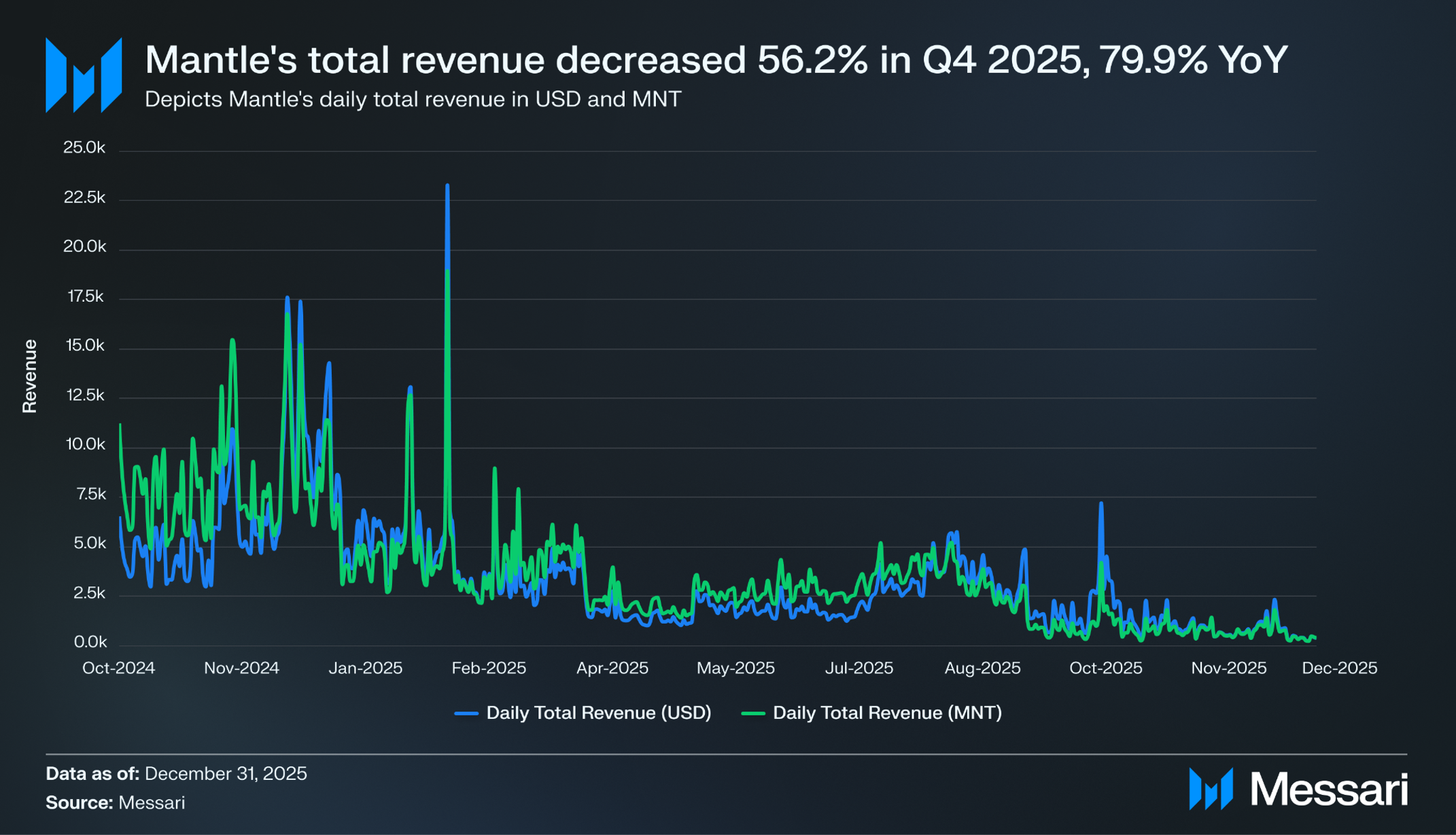Select the Apr-2025 x-axis label
Screen dimensions: 1456x835
pyautogui.click(x=612, y=668)
